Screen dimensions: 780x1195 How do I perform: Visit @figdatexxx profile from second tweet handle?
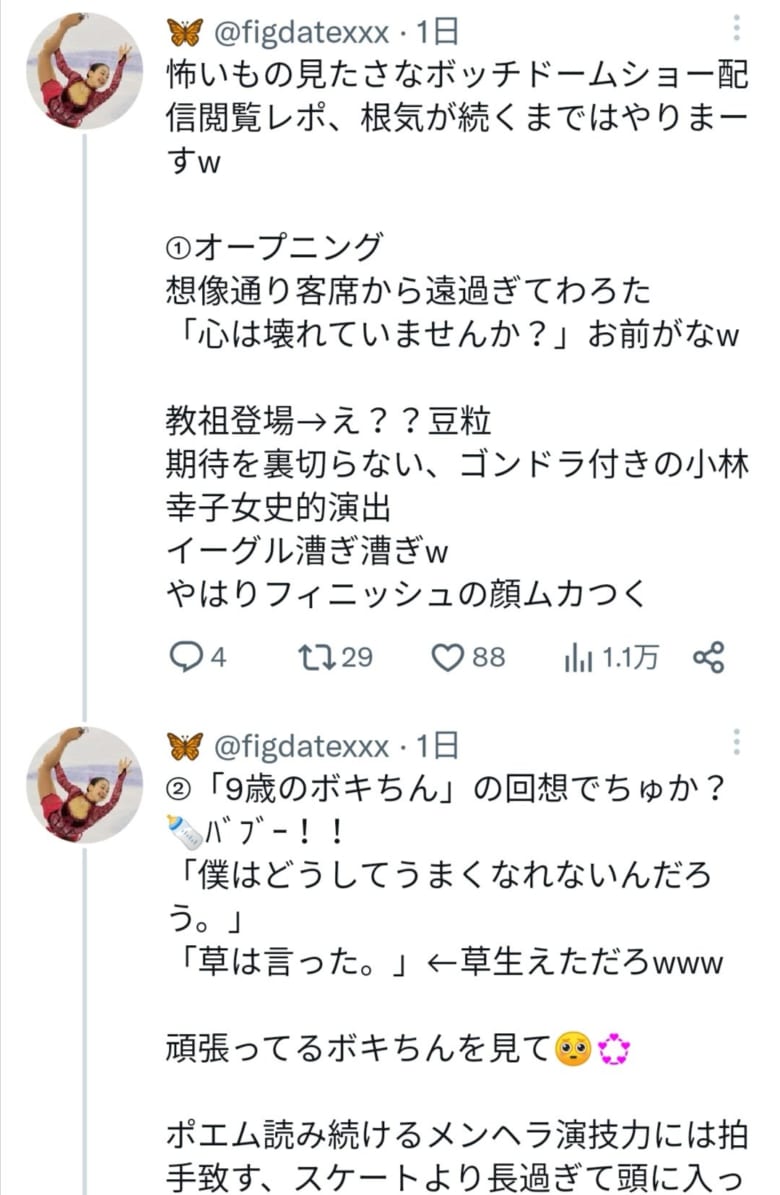click(302, 746)
